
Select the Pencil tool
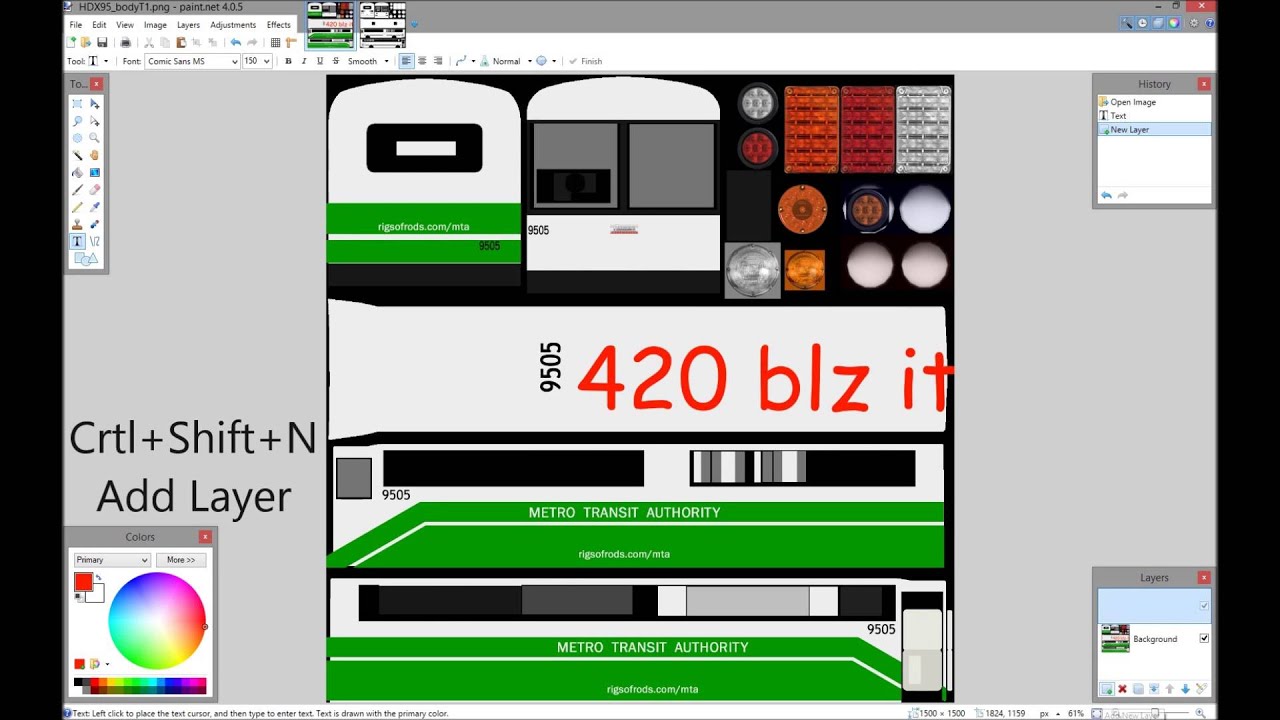pyautogui.click(x=77, y=207)
